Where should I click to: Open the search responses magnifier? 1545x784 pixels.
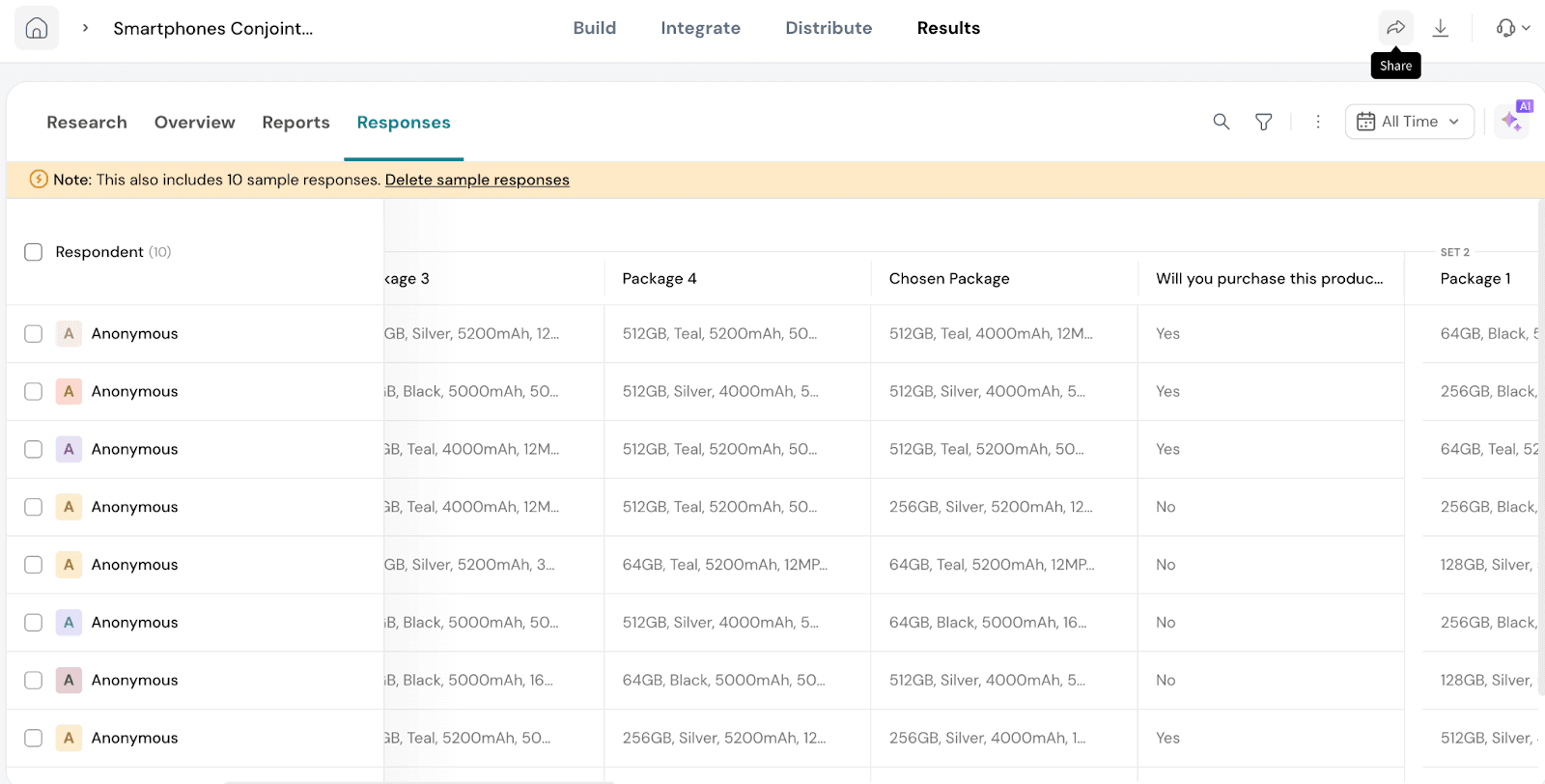coord(1222,122)
